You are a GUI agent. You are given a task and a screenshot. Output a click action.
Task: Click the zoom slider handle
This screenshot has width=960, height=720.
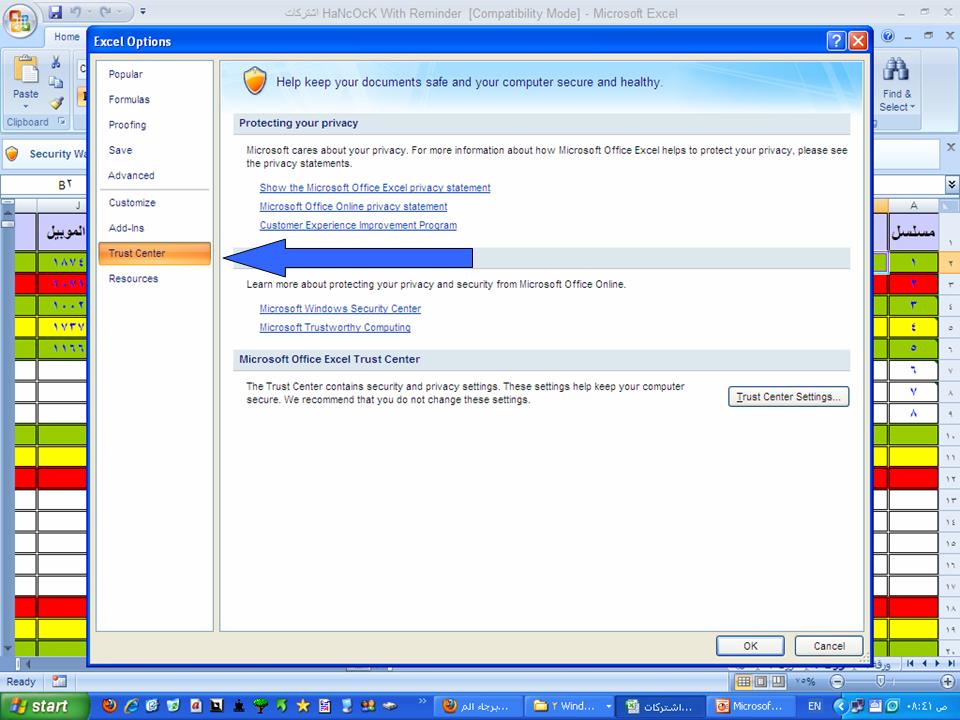click(880, 681)
